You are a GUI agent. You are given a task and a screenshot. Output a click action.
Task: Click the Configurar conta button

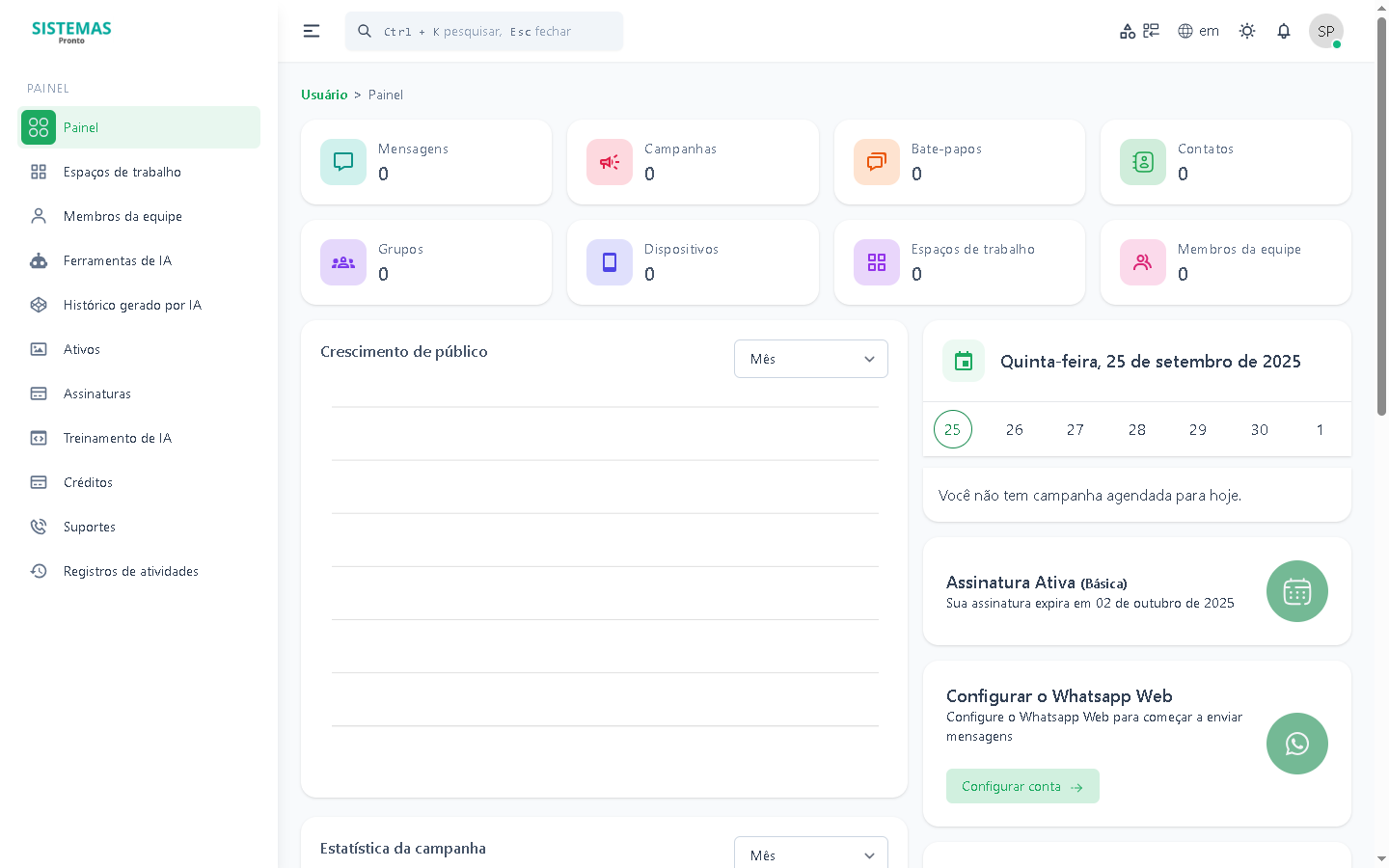1022,786
